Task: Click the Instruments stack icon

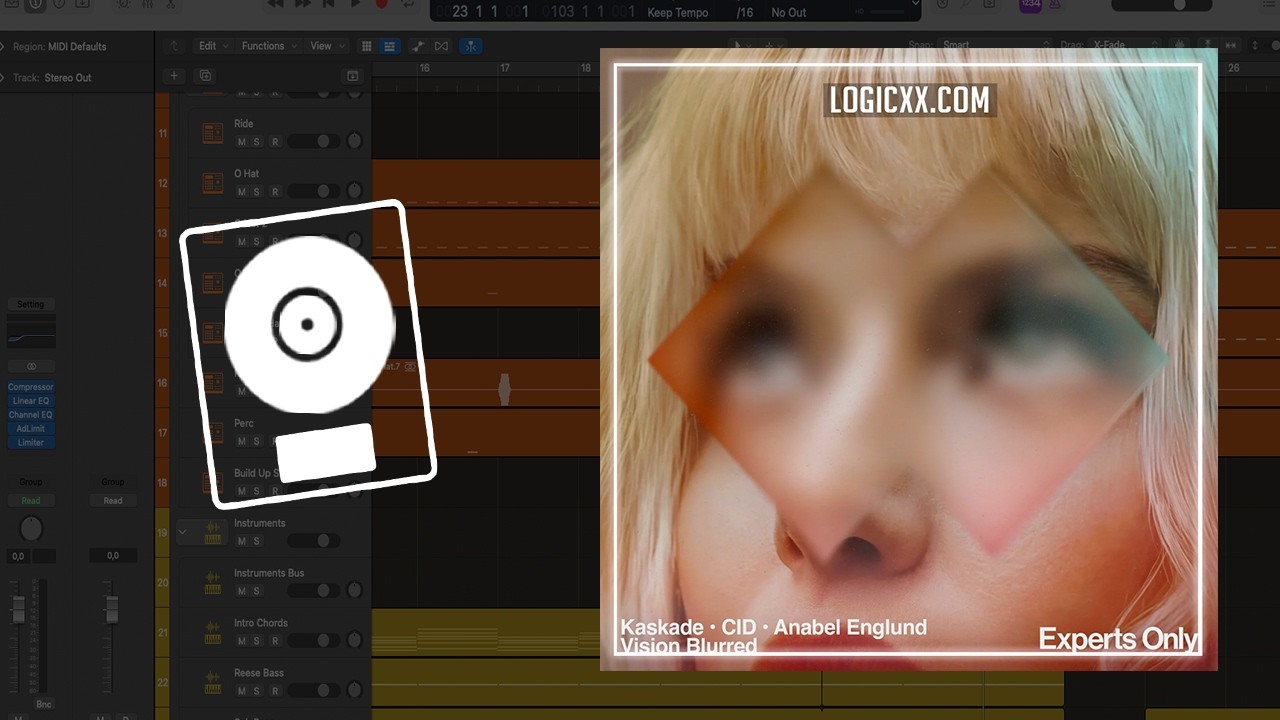Action: (x=212, y=533)
